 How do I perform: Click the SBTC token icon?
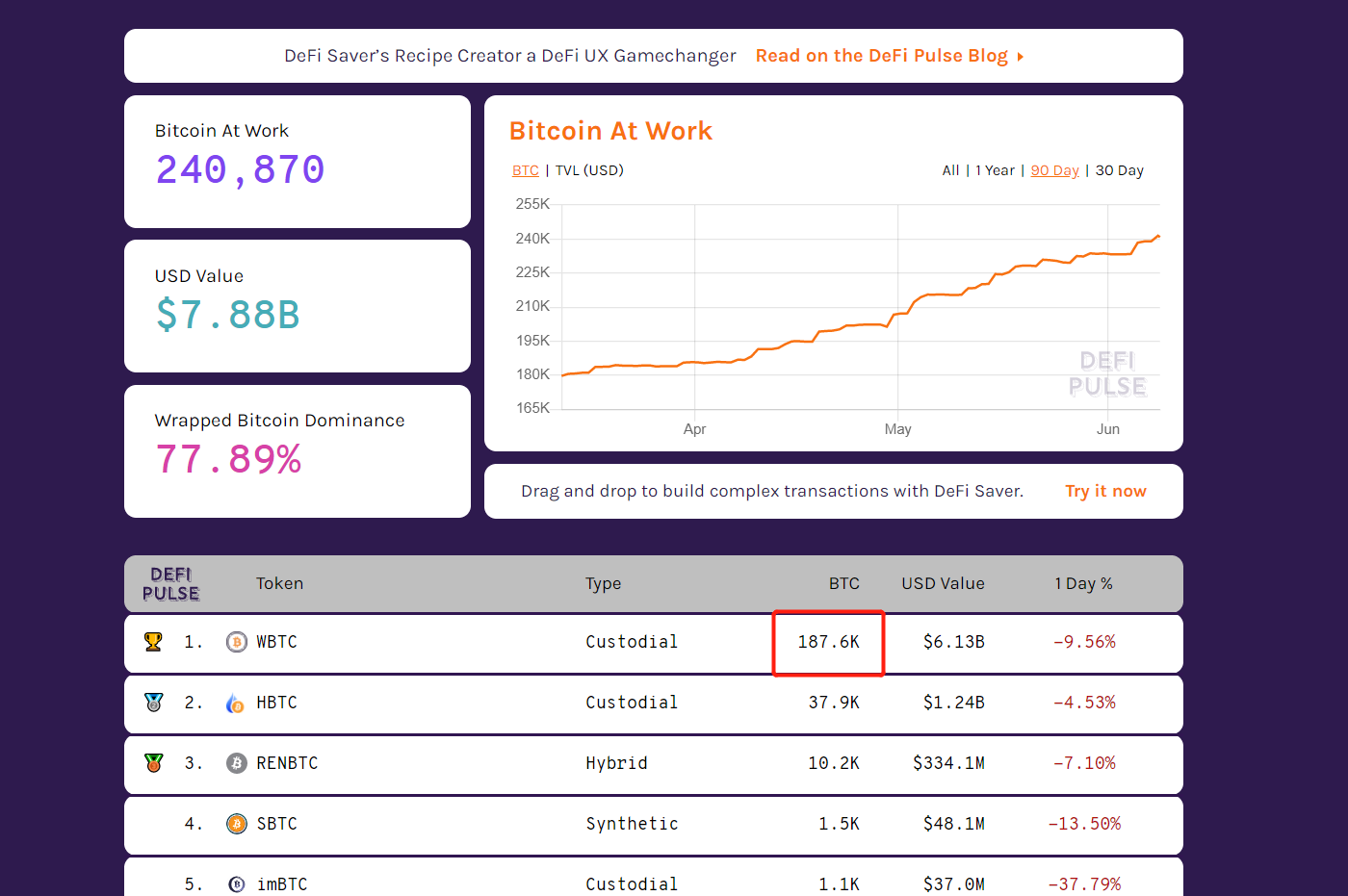pos(237,824)
